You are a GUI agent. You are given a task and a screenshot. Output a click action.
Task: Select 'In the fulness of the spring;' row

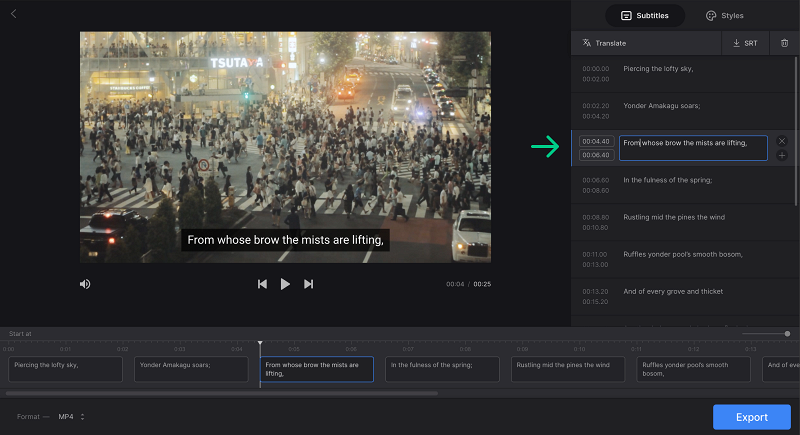[683, 185]
